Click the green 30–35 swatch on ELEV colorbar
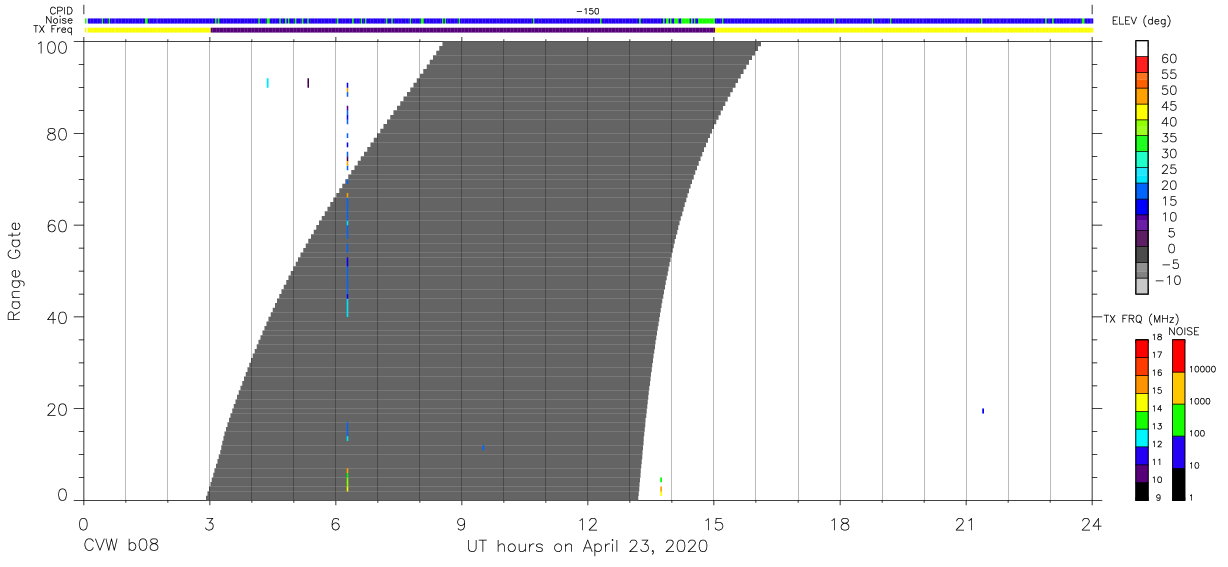Screen dimensions: 1228x567 (1142, 145)
